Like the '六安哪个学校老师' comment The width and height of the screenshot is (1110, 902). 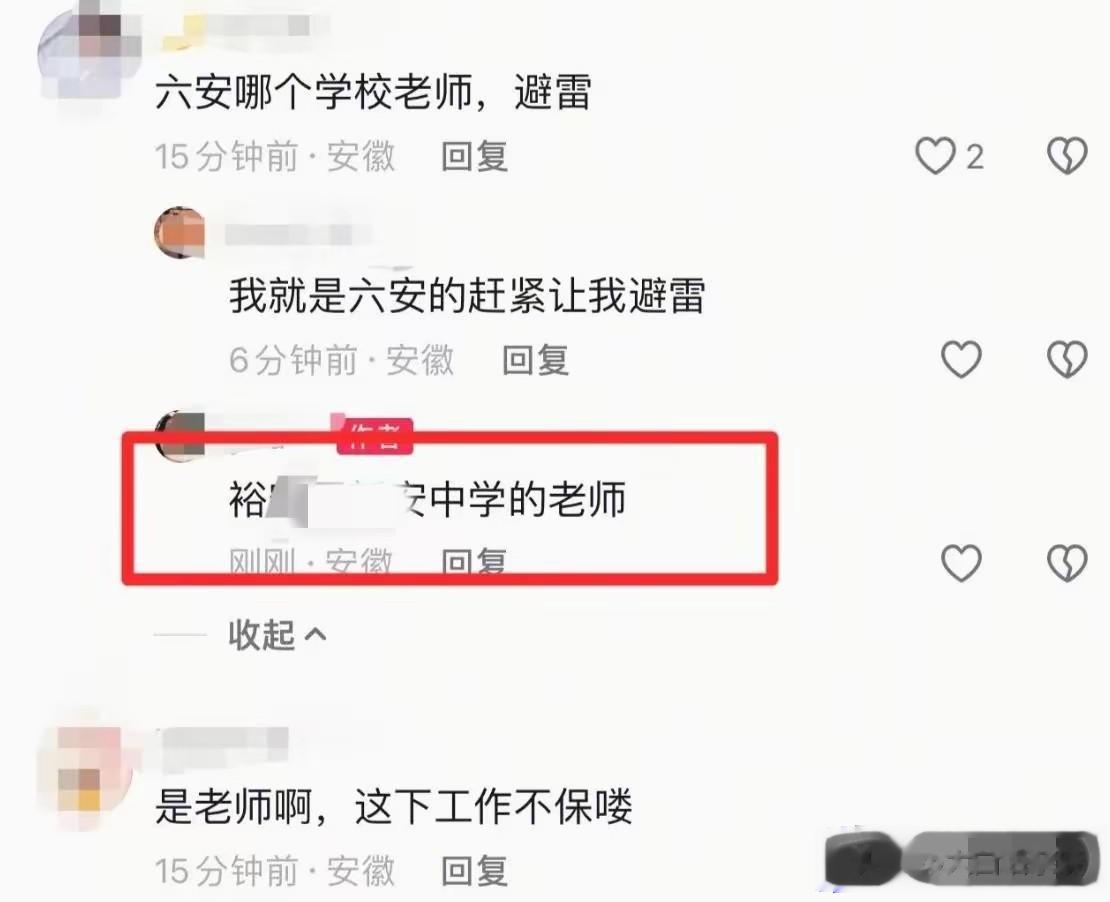935,156
